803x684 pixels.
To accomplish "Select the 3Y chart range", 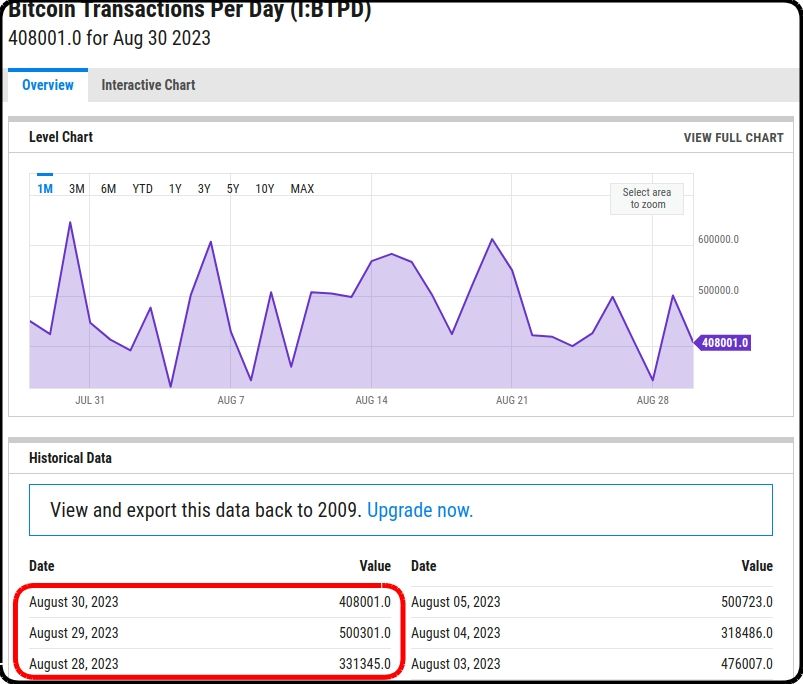I will [204, 188].
